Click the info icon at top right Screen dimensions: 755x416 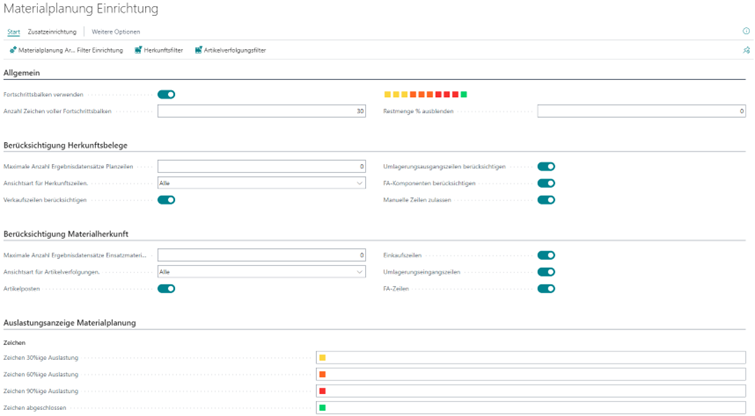[x=746, y=31]
